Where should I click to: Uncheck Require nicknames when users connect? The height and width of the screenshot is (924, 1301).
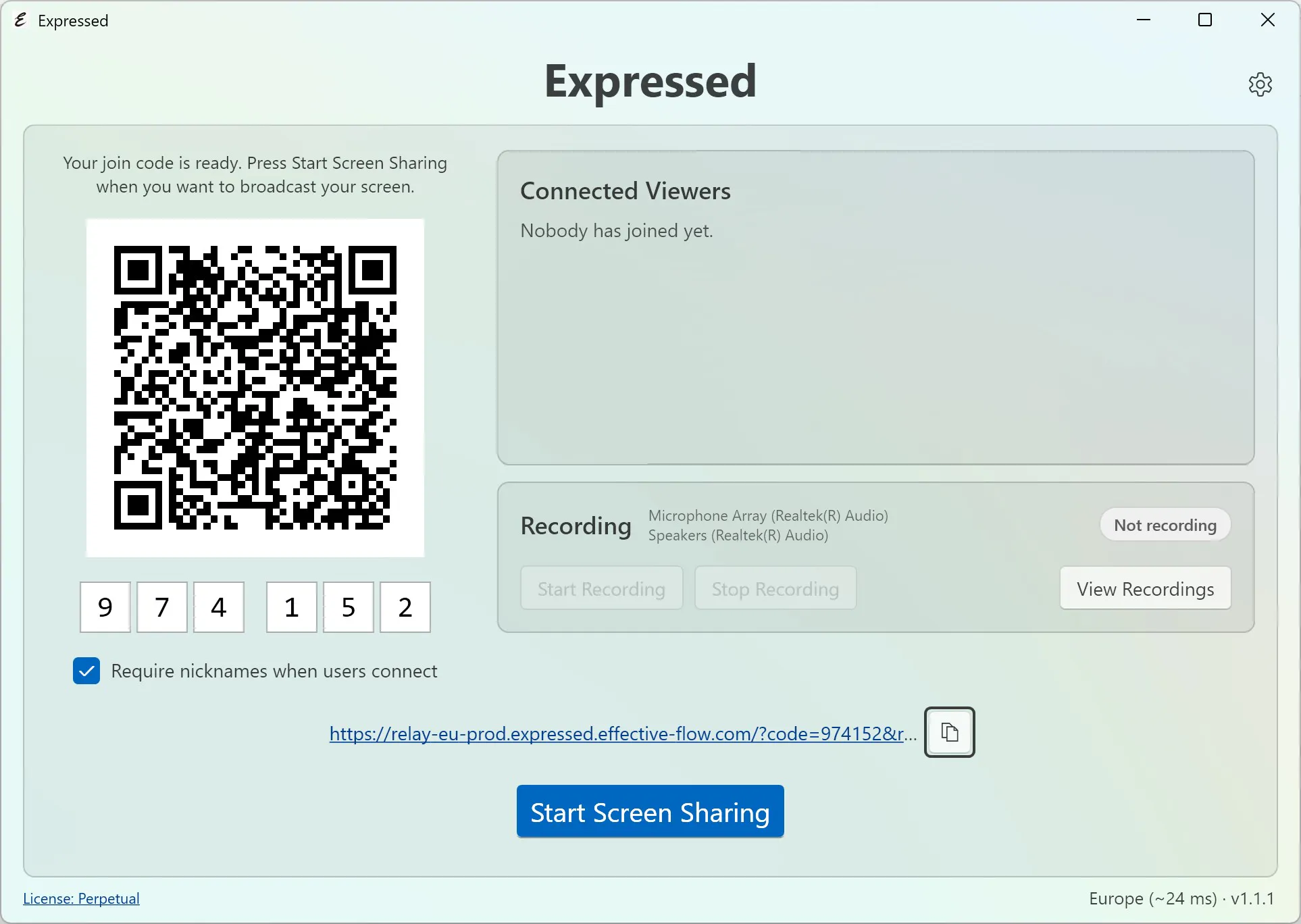86,671
